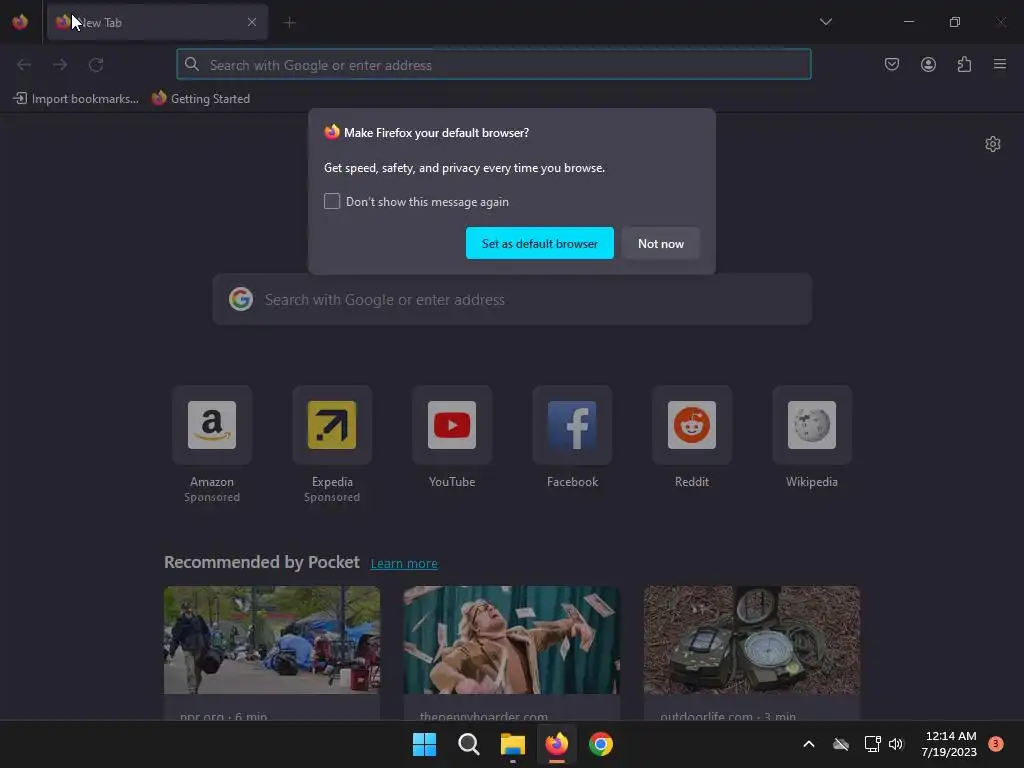
Task: Close the New Tab tab
Action: 251,22
